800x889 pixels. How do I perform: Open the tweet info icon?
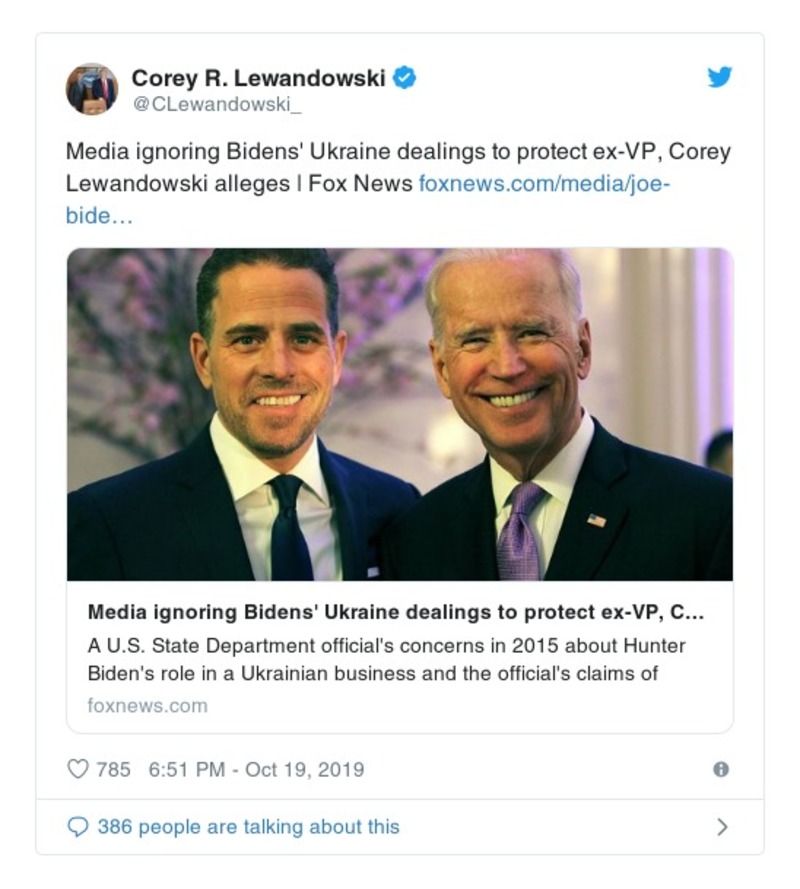tap(720, 769)
